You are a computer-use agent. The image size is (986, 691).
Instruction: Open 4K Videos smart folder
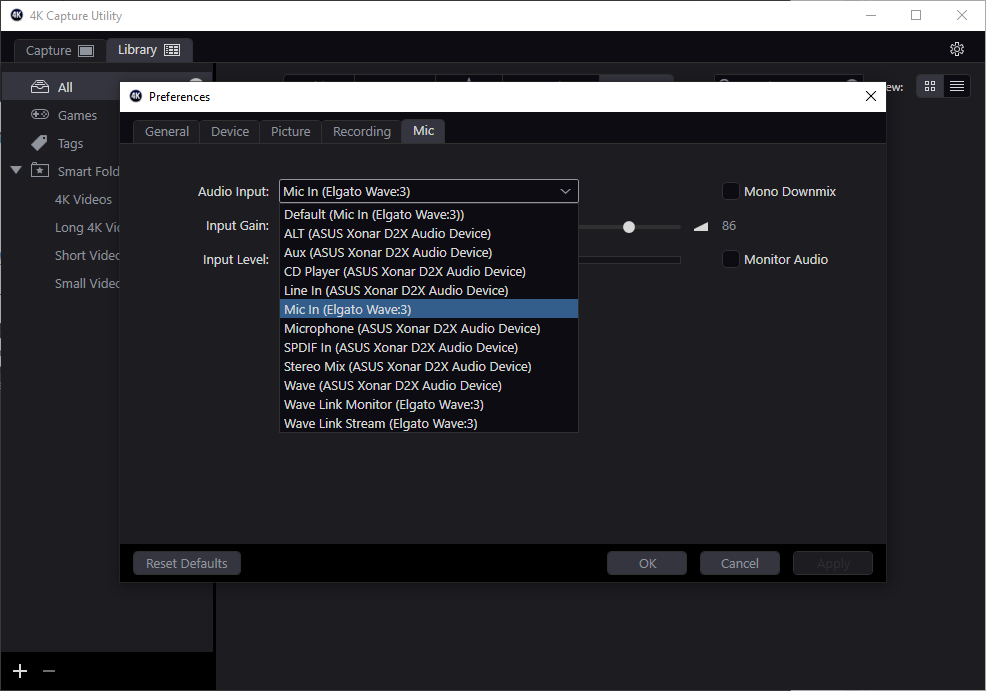coord(83,199)
